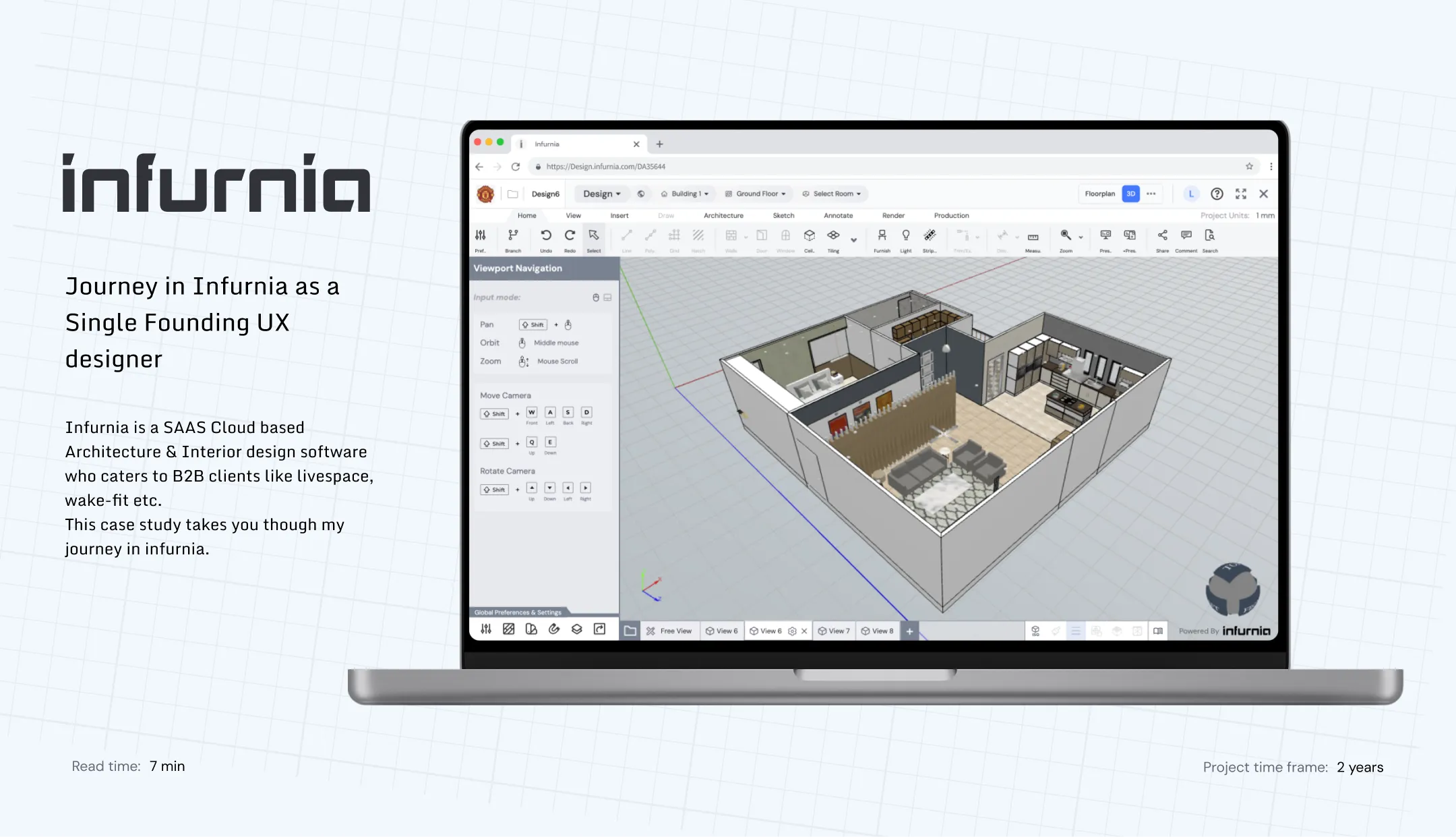Open the Ground Floor dropdown
The height and width of the screenshot is (837, 1456).
pos(755,194)
